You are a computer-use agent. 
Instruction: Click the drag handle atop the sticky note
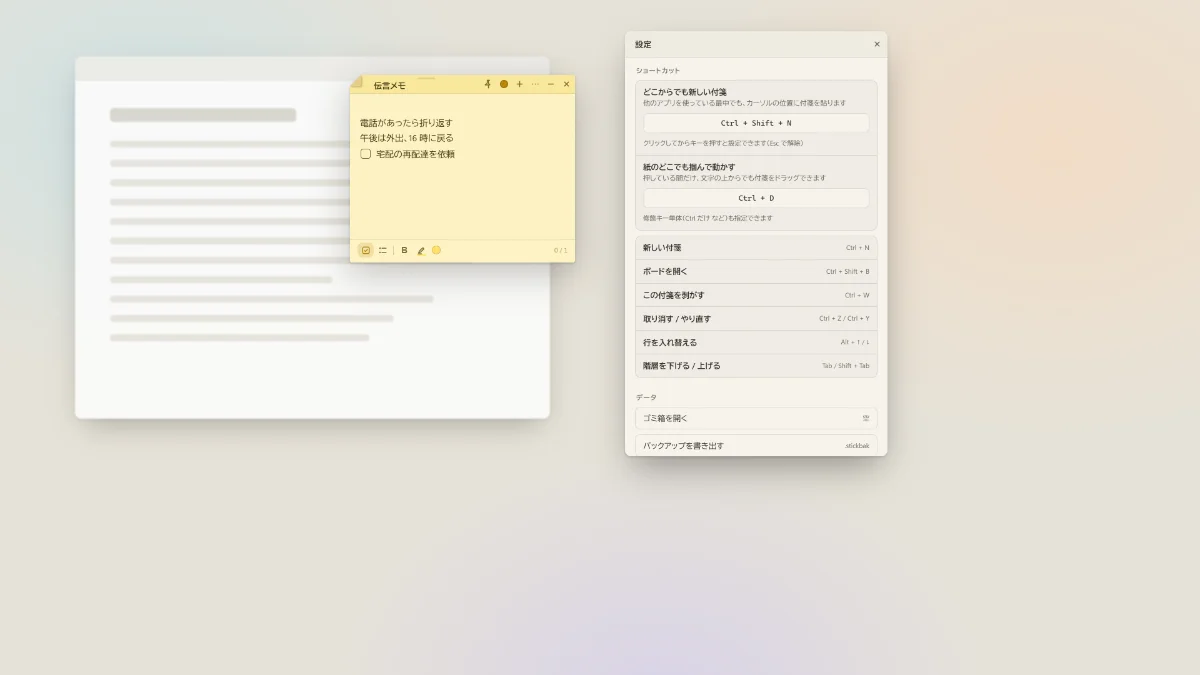(x=427, y=78)
